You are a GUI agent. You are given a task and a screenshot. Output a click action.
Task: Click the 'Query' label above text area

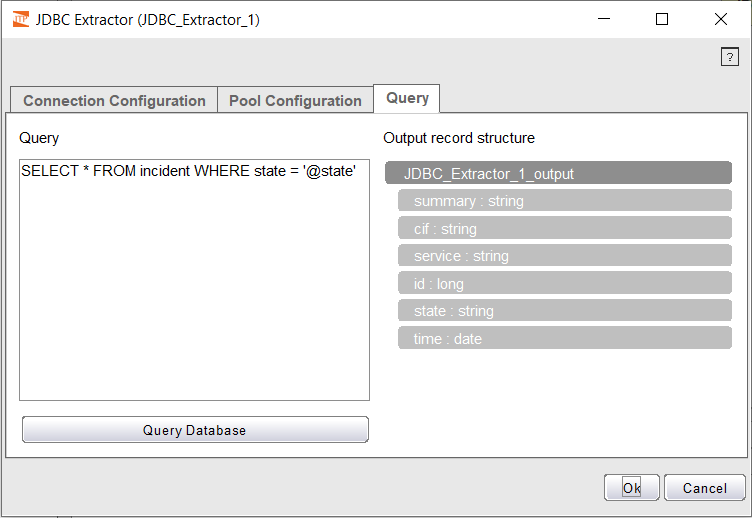click(39, 138)
